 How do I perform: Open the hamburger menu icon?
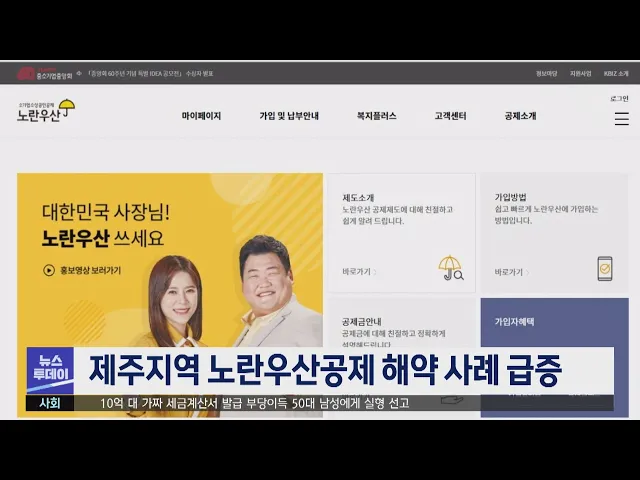pyautogui.click(x=621, y=119)
